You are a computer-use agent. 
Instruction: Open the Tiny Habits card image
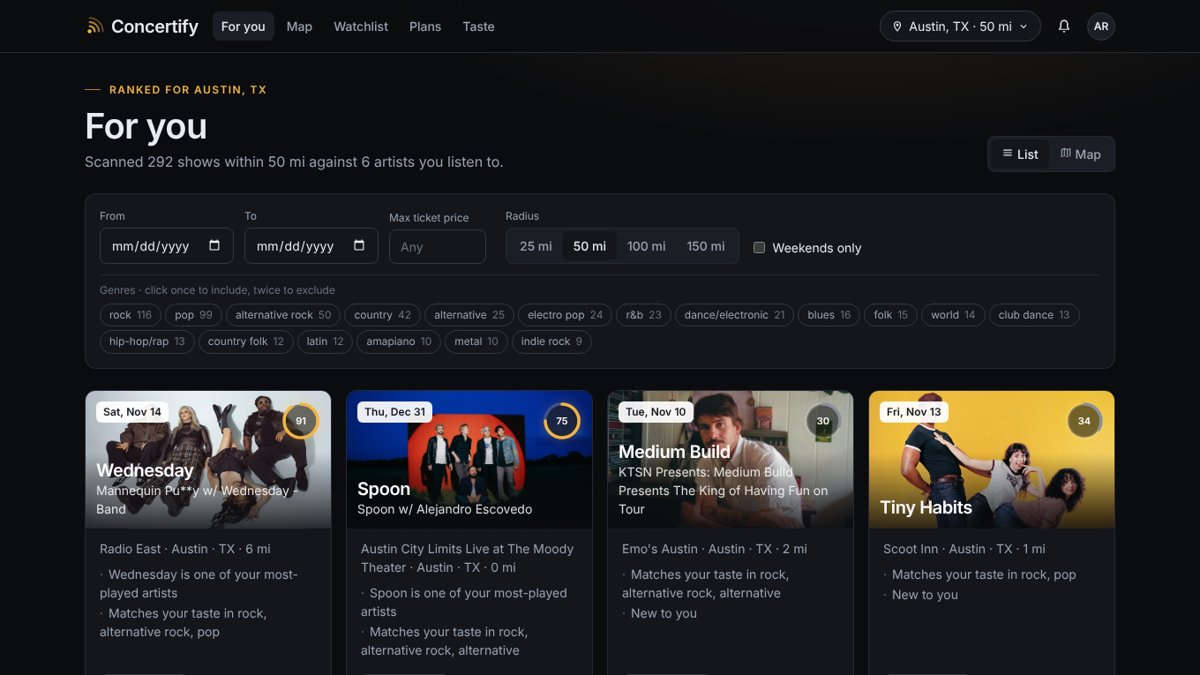[x=992, y=459]
